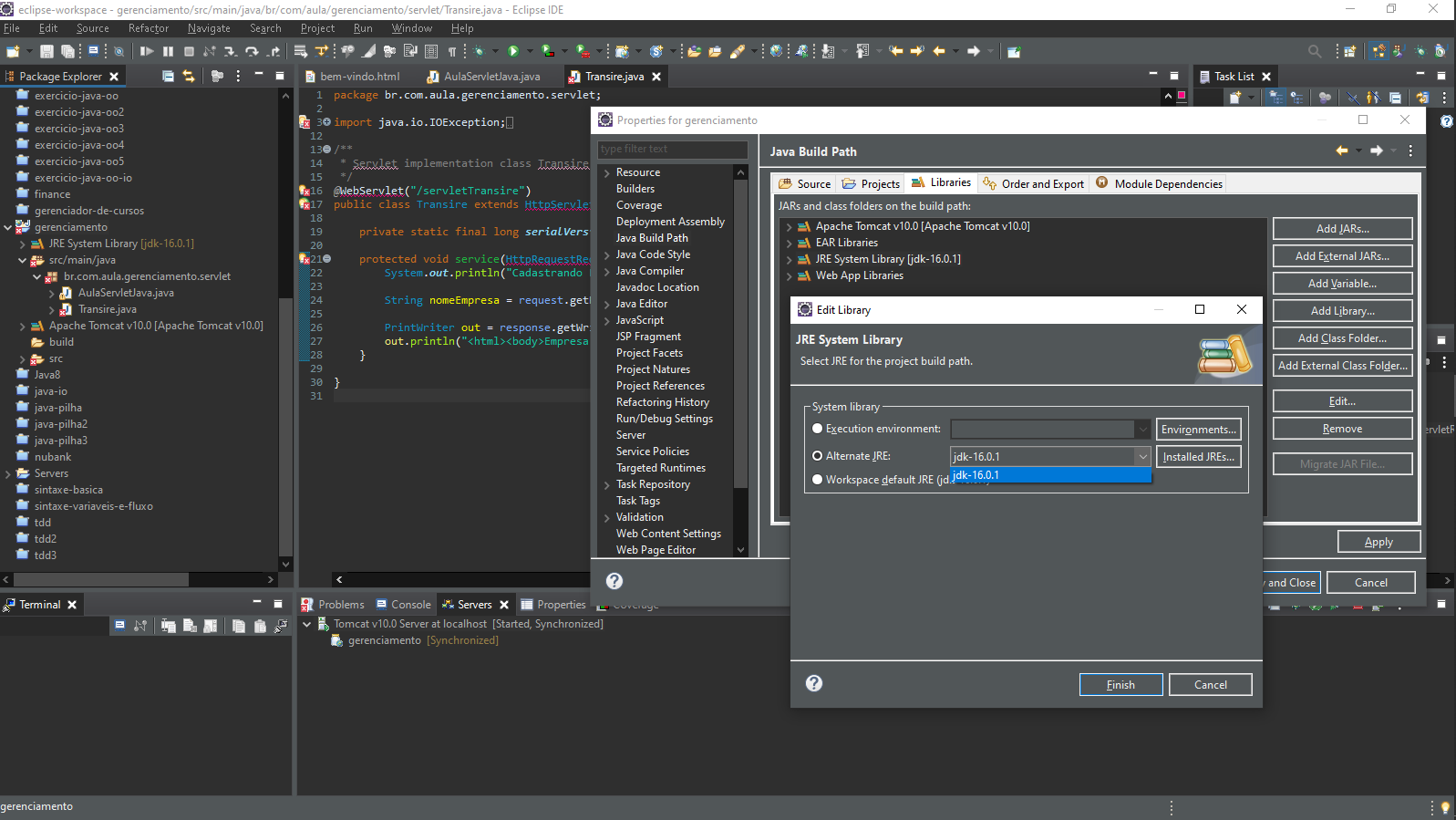The image size is (1456, 820).
Task: Select Transire.java in Package Explorer
Action: 107,309
